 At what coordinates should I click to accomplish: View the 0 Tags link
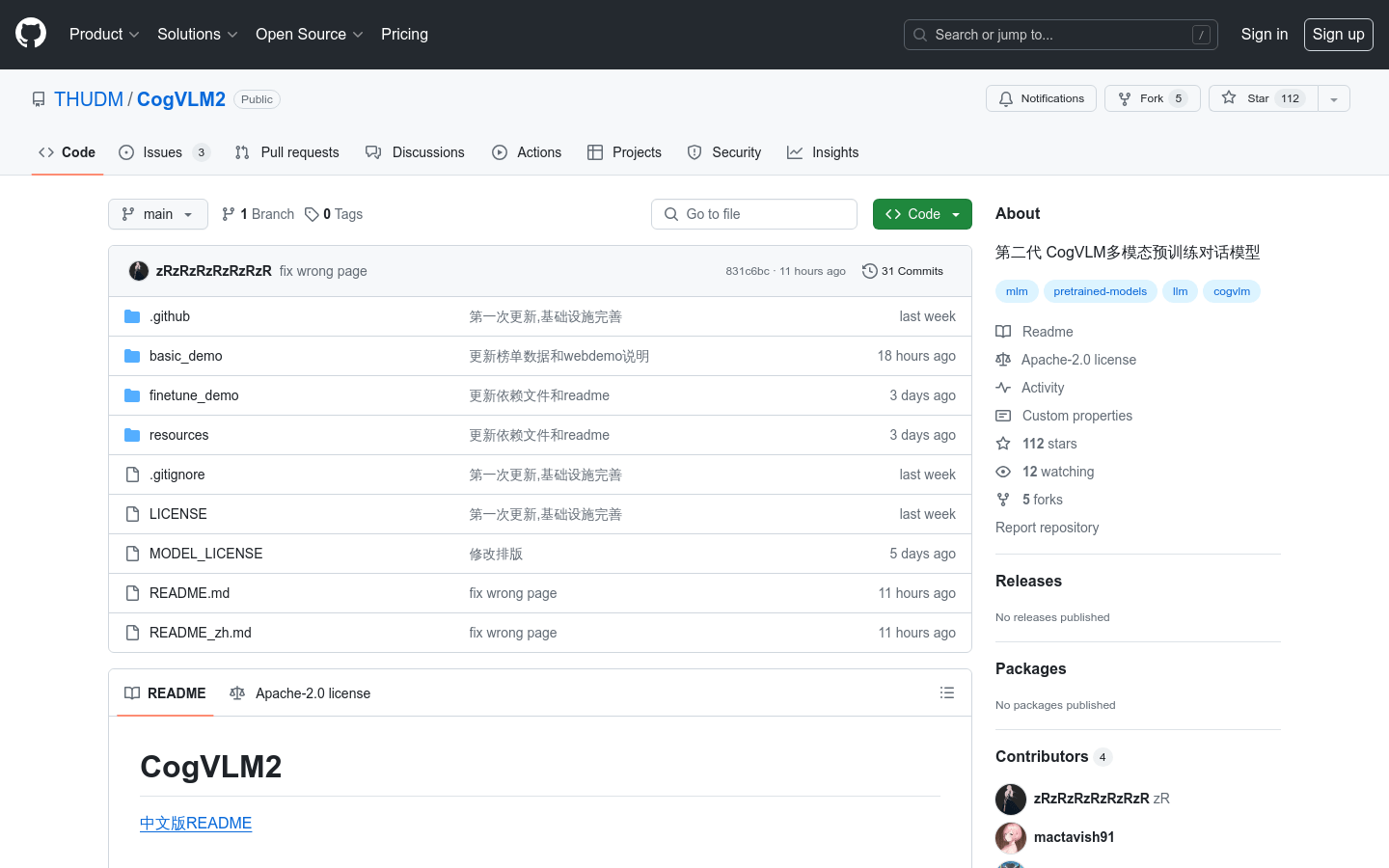tap(334, 214)
